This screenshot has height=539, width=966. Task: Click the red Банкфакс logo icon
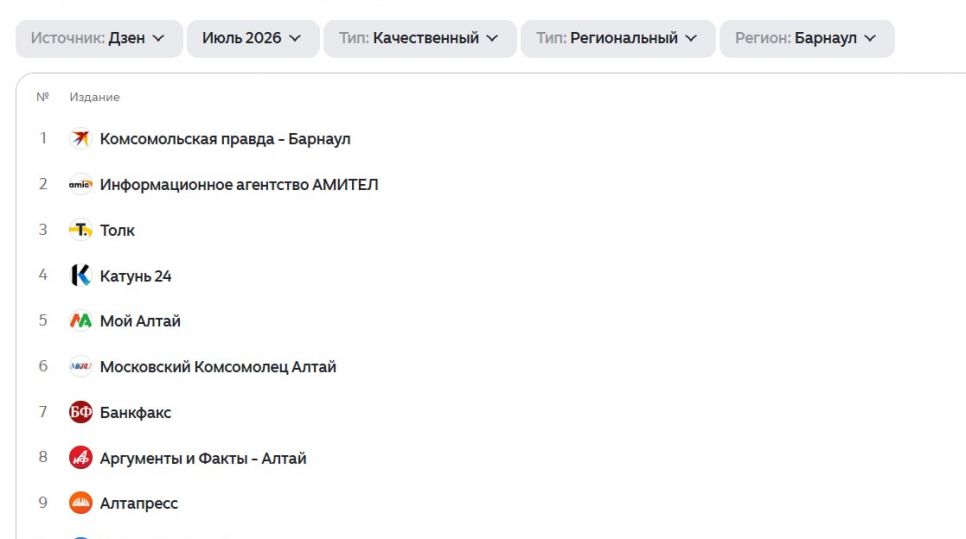(81, 412)
